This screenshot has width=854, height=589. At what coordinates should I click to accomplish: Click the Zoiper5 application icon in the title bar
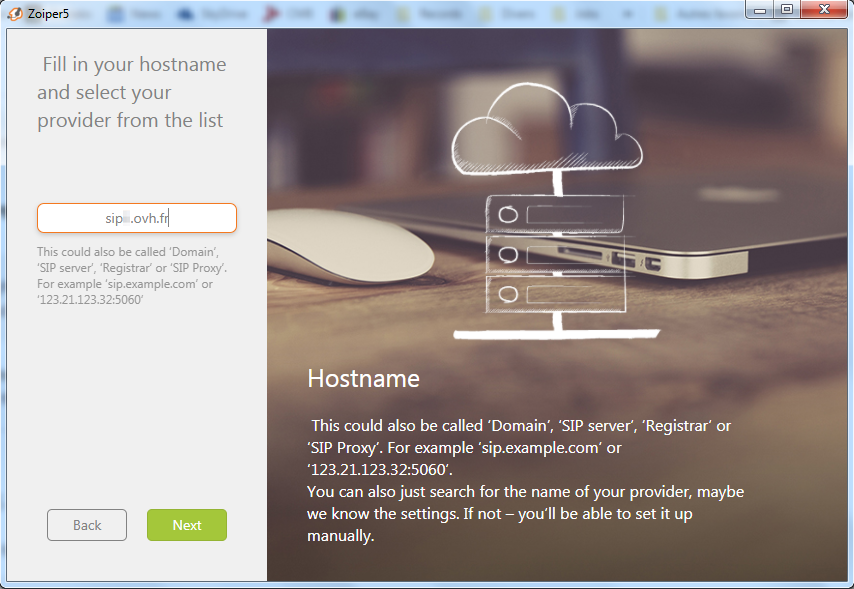(13, 10)
